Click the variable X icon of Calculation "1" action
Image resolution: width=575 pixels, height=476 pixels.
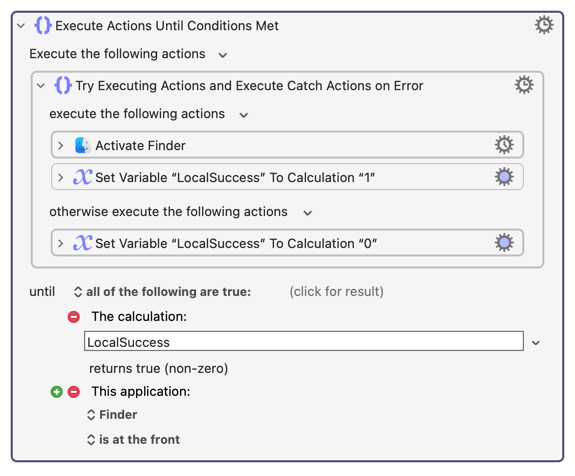(x=83, y=177)
